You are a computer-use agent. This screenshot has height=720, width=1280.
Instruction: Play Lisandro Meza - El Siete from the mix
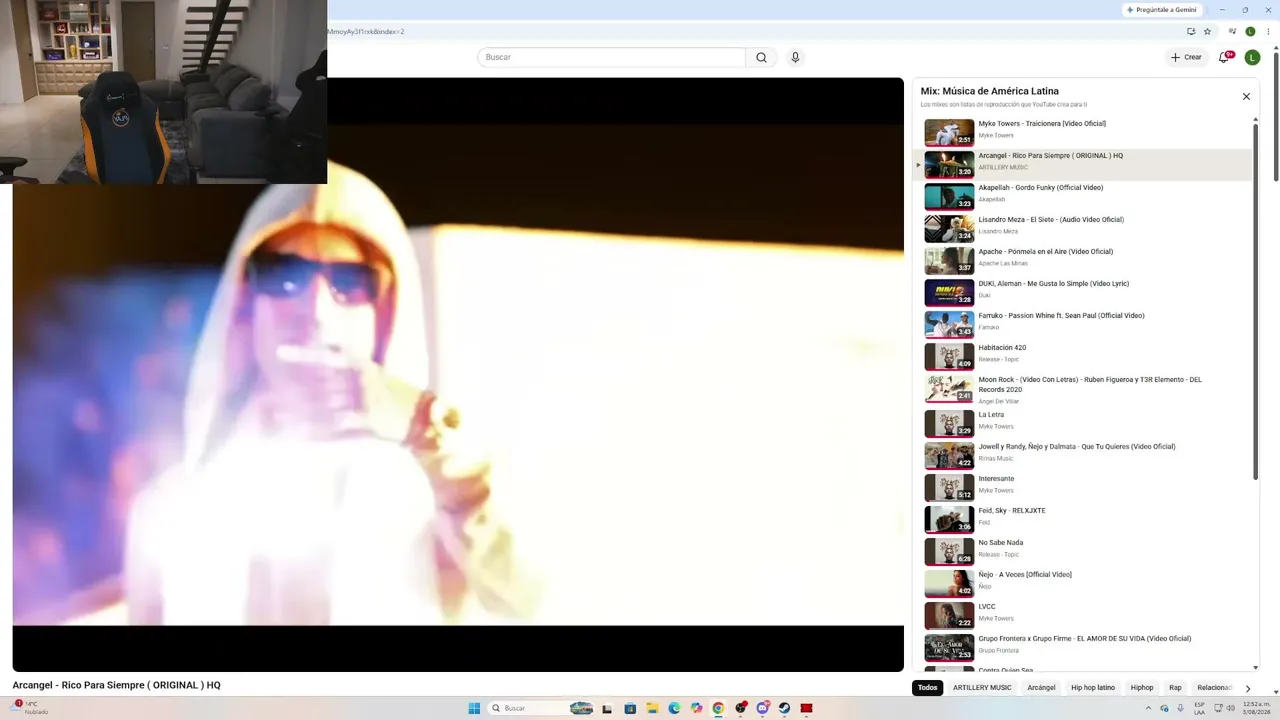tap(1083, 228)
